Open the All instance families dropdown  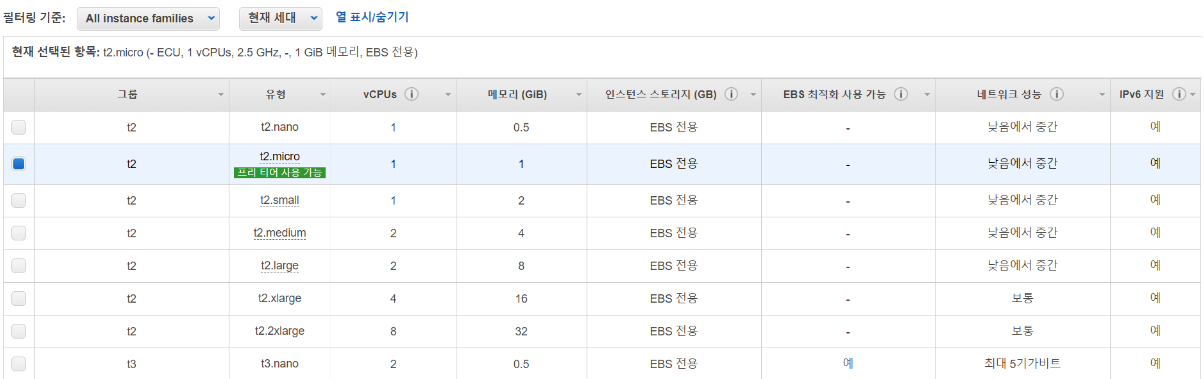point(148,18)
